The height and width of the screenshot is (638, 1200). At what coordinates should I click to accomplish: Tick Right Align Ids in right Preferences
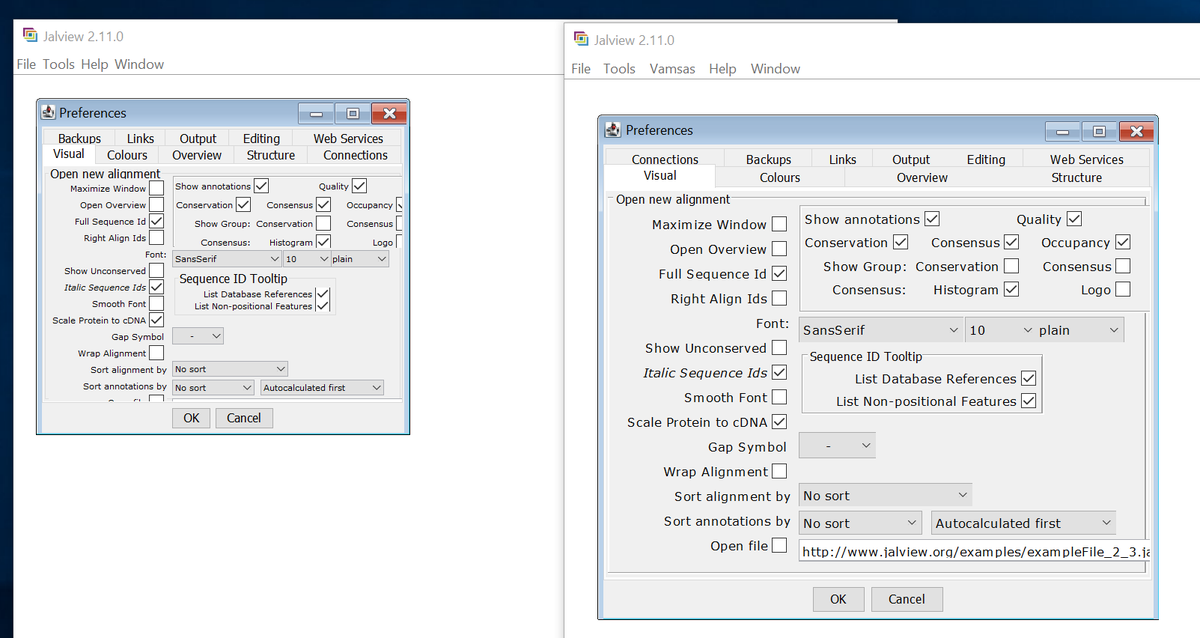[x=779, y=298]
